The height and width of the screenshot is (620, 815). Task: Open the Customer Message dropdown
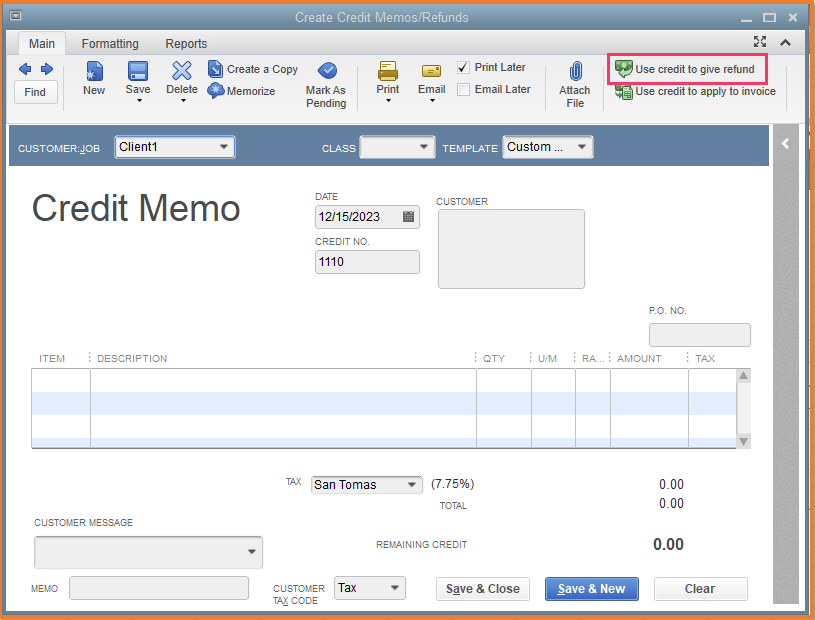[x=252, y=551]
